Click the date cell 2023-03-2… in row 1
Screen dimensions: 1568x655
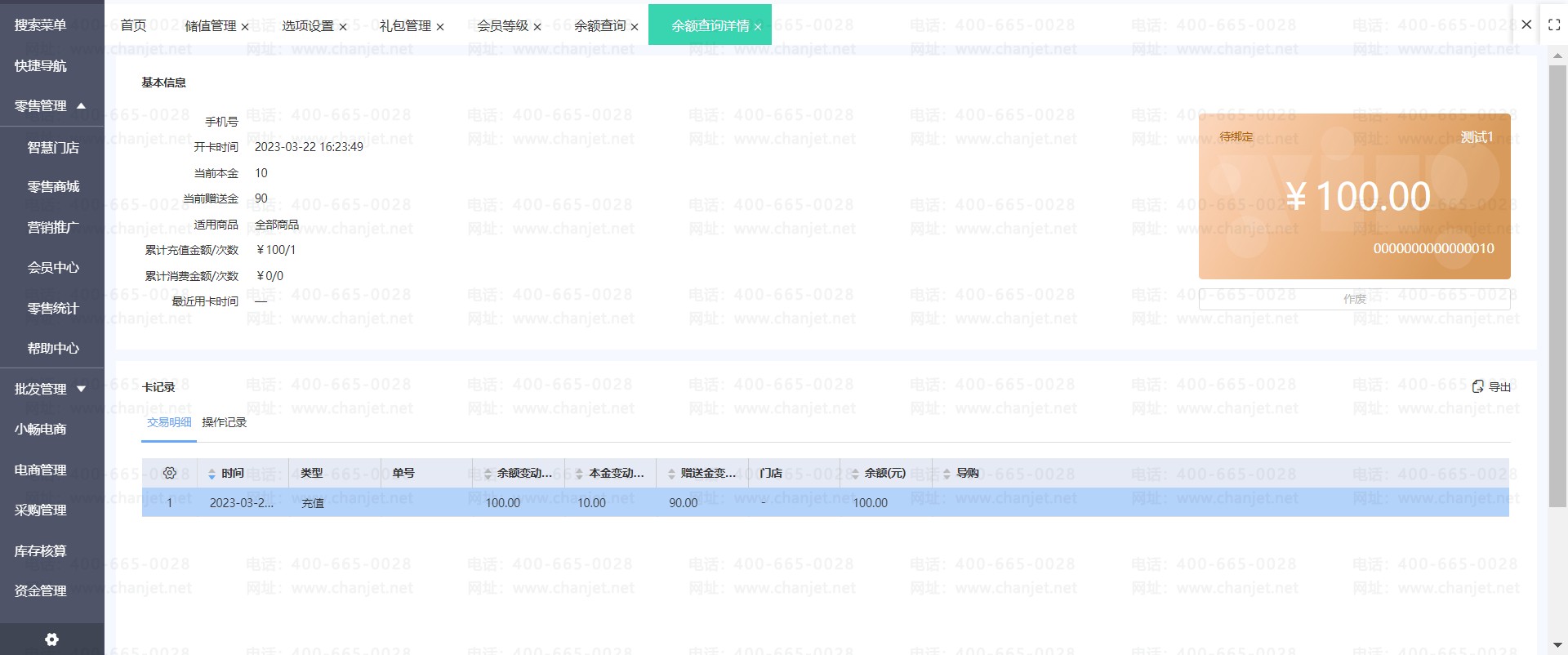(242, 503)
